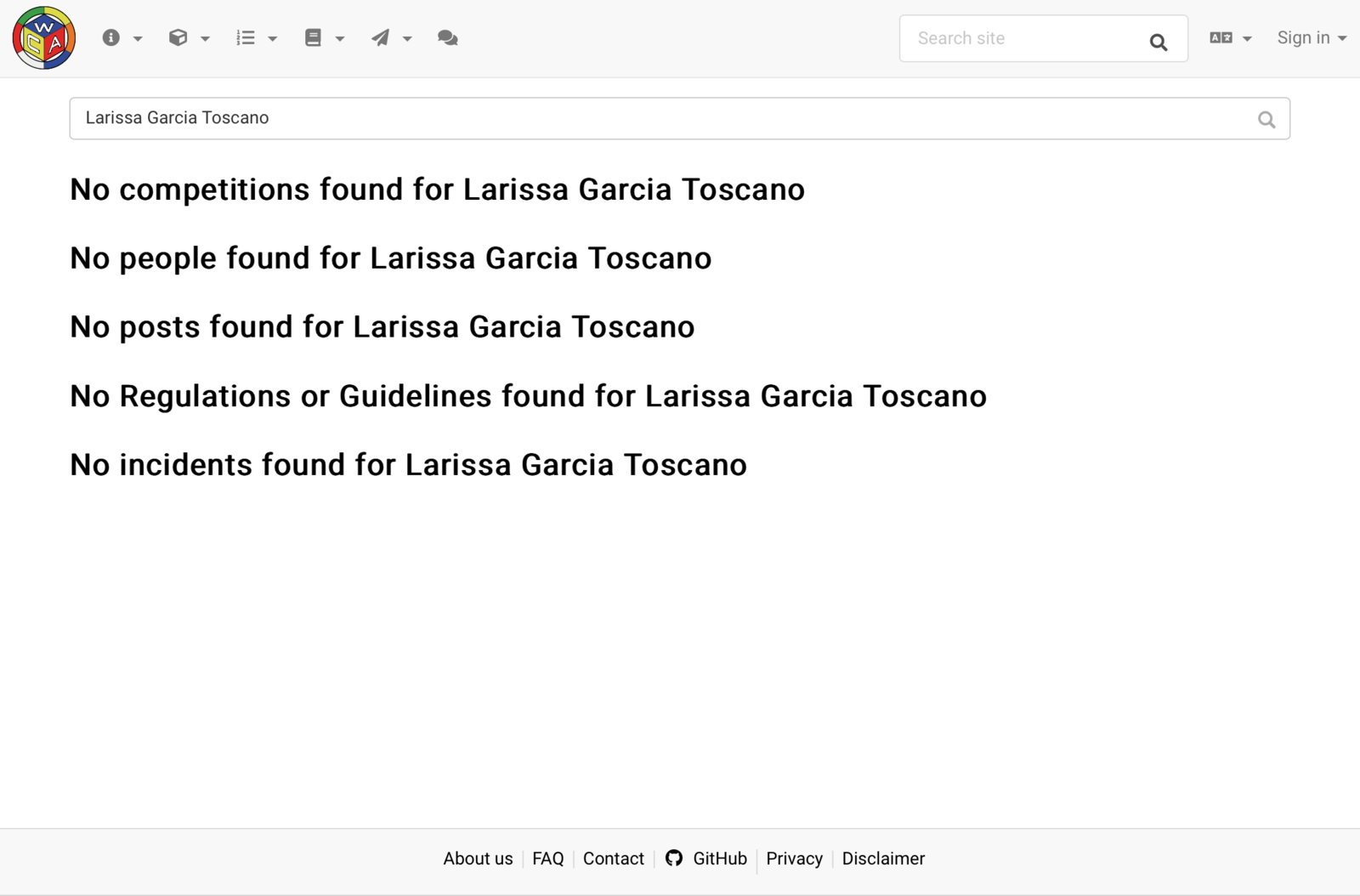Open the Contact footer link
The height and width of the screenshot is (896, 1360).
click(x=614, y=859)
